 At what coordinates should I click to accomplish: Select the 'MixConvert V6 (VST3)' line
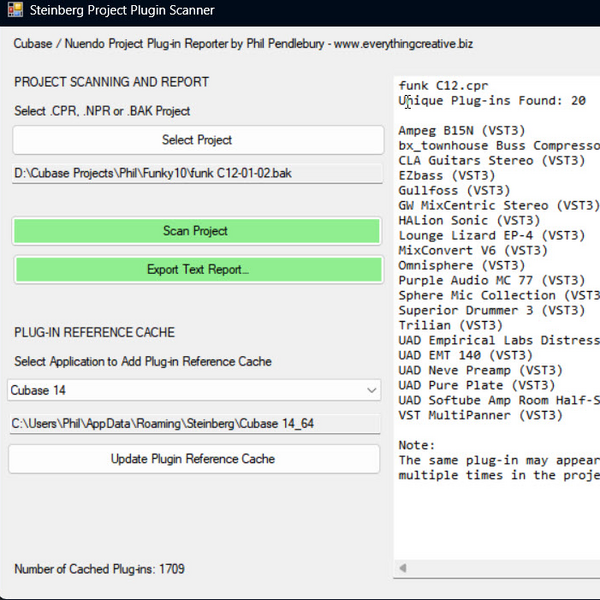(x=473, y=250)
